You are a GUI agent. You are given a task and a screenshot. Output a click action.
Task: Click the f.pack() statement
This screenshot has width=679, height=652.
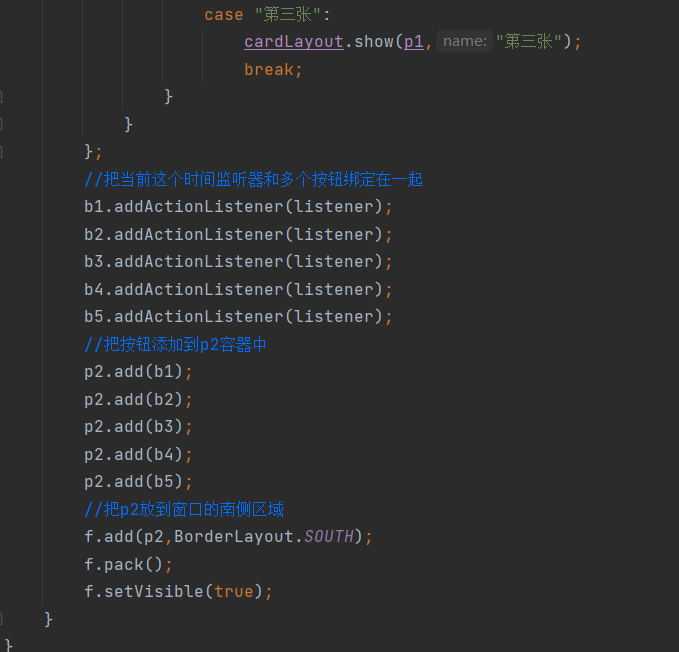pos(128,564)
